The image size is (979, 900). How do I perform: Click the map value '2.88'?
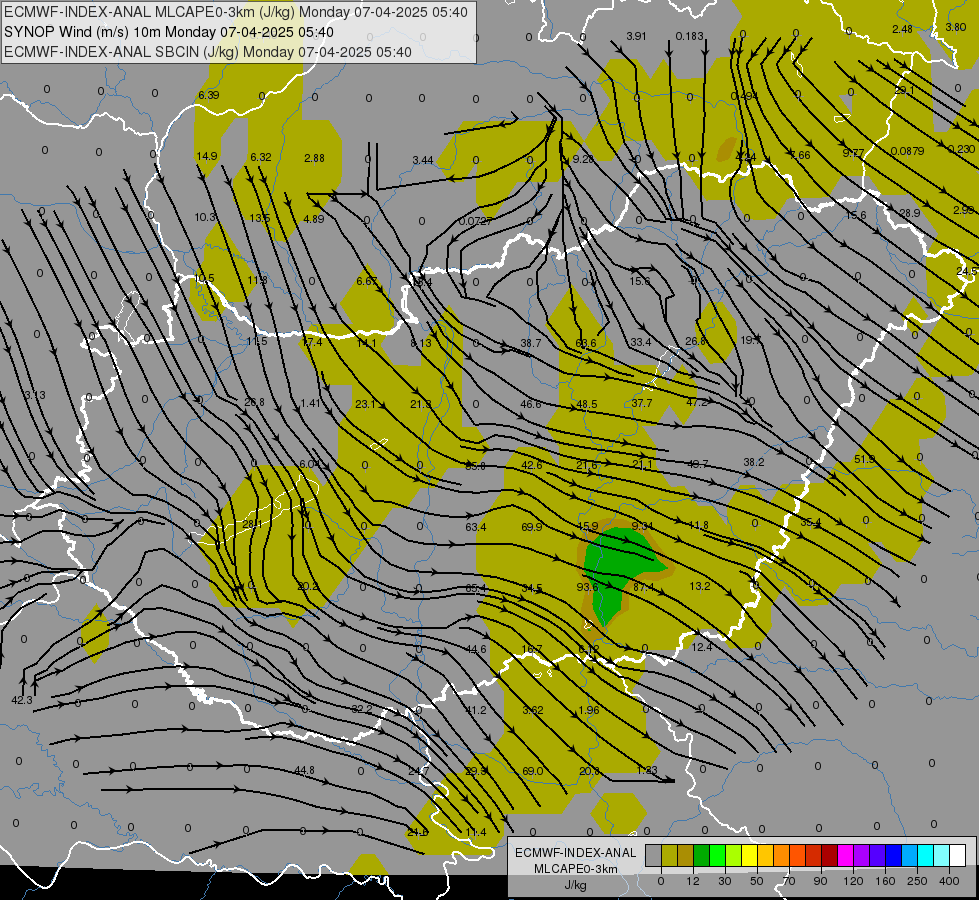(314, 158)
